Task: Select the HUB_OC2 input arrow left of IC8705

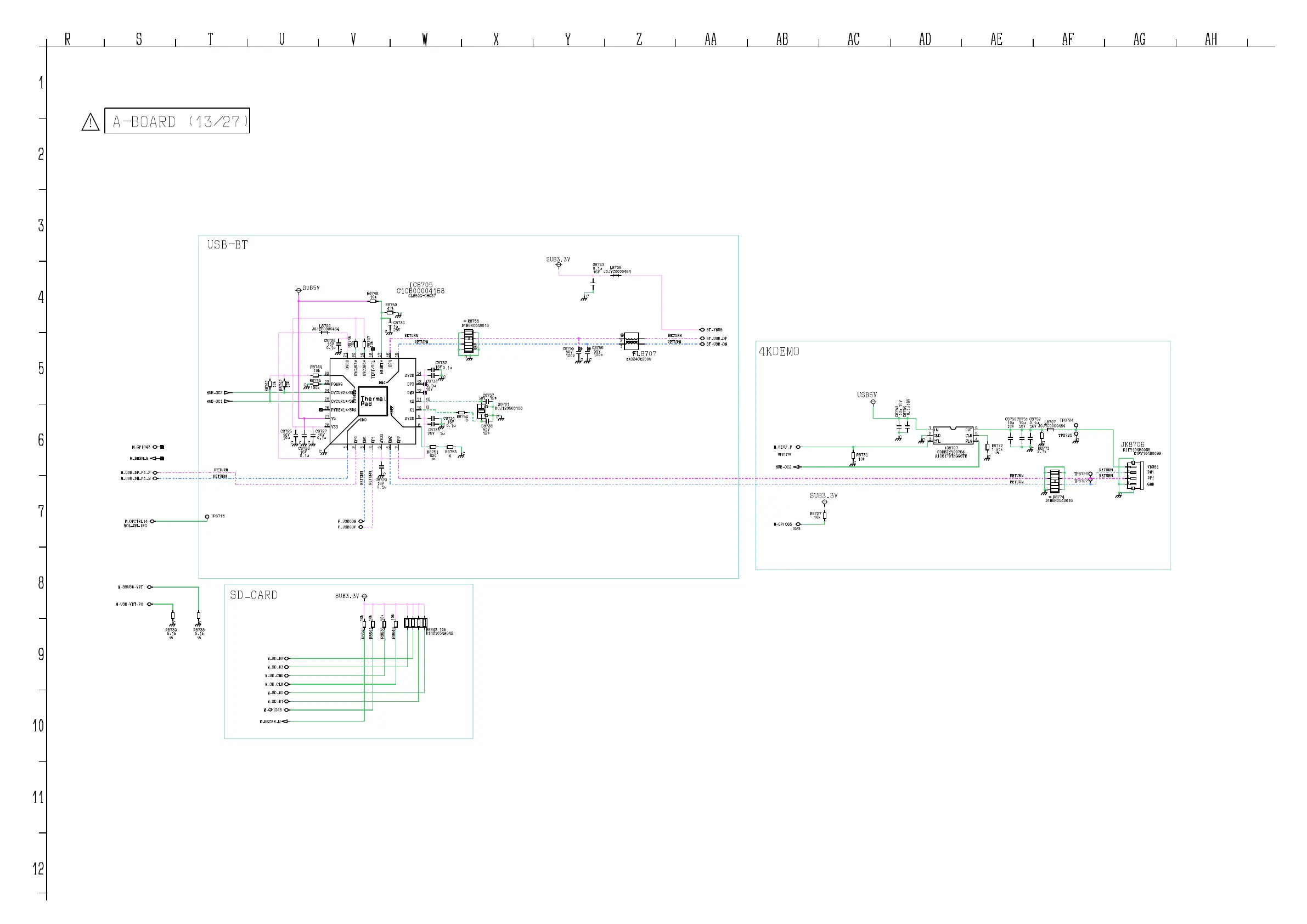Action: click(x=228, y=393)
